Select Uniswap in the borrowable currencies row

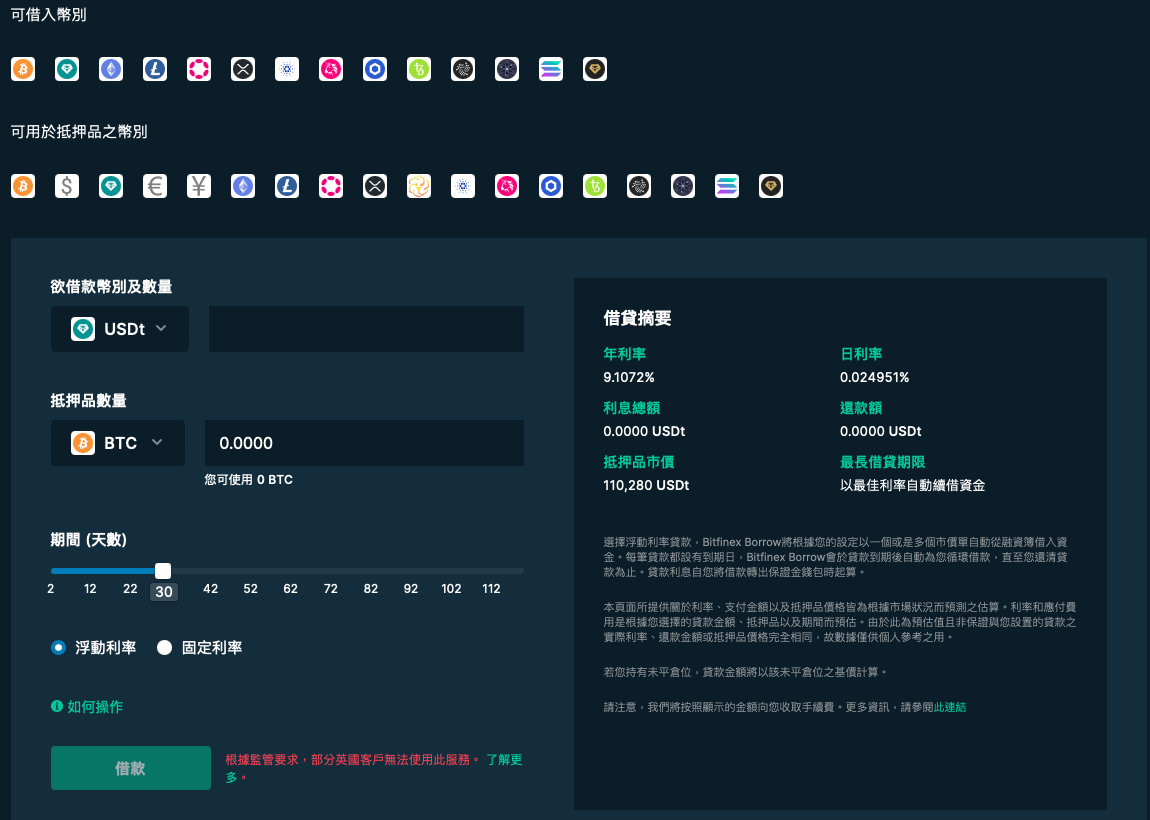click(x=331, y=69)
